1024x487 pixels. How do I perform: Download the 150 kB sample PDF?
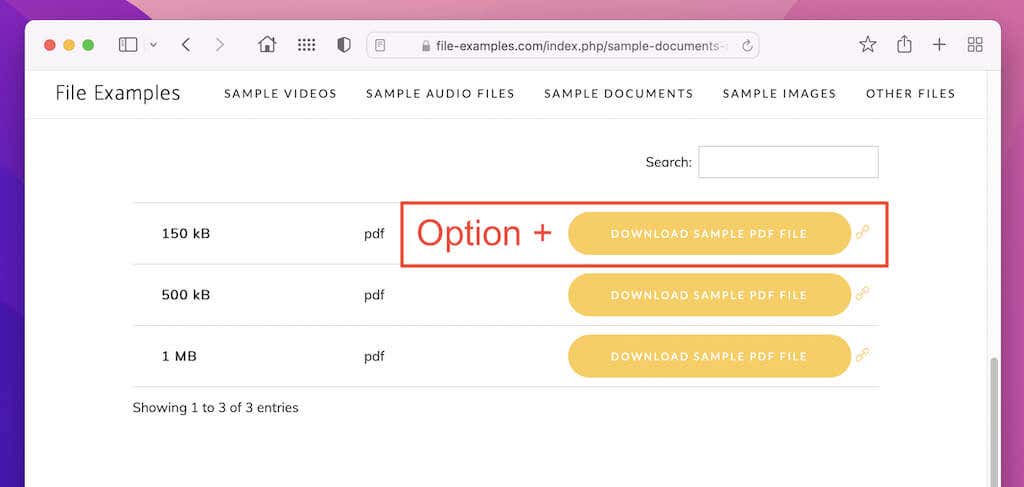(709, 234)
